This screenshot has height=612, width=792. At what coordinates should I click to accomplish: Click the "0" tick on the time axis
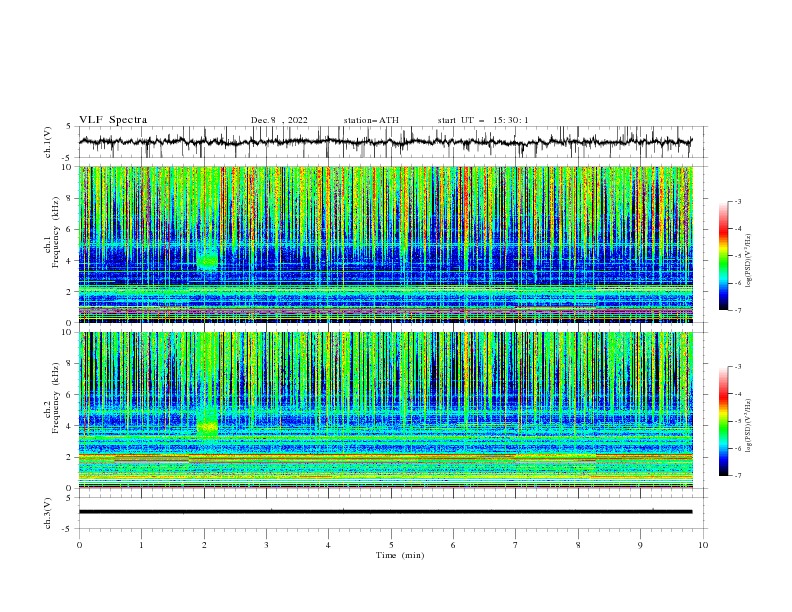pyautogui.click(x=79, y=545)
